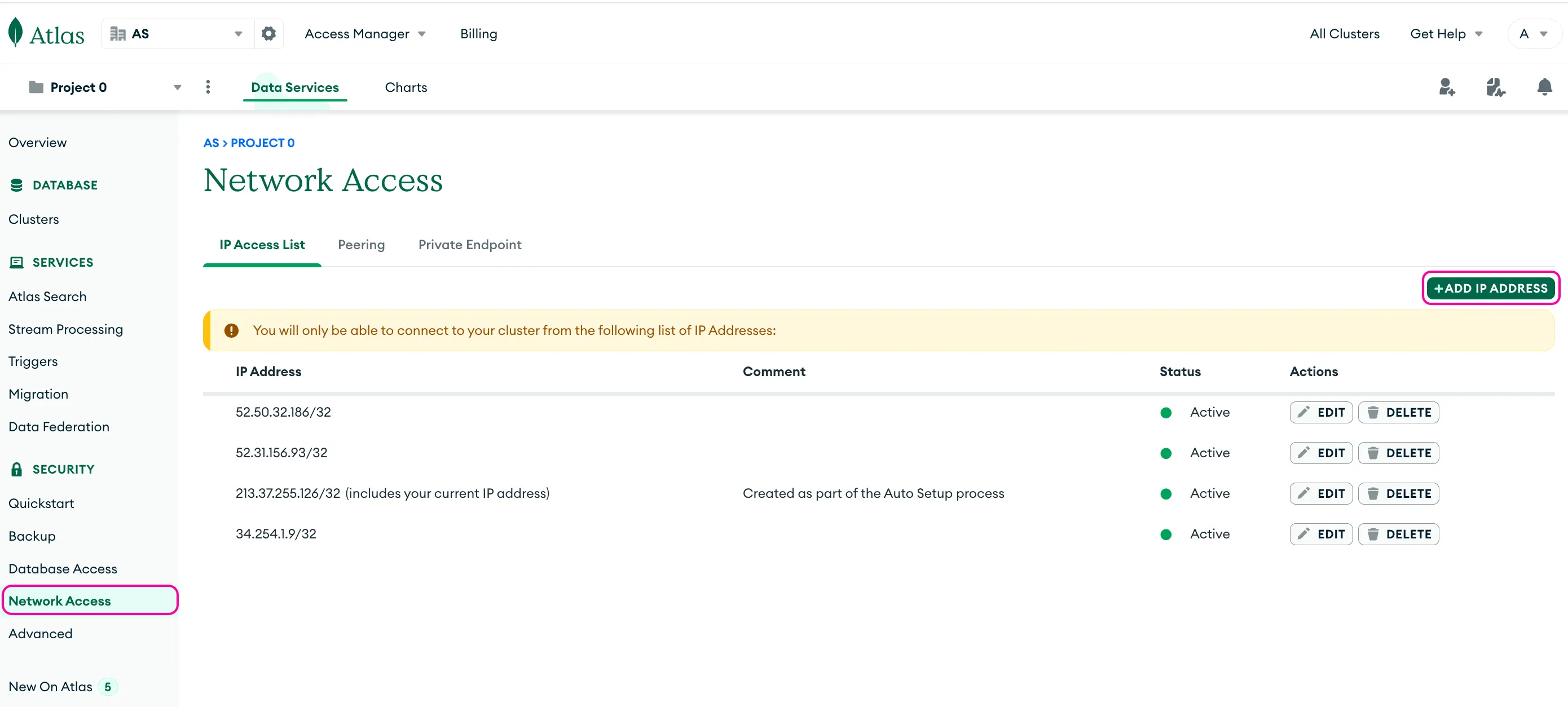Delete the 213.37.255.126/32 entry

tap(1398, 493)
